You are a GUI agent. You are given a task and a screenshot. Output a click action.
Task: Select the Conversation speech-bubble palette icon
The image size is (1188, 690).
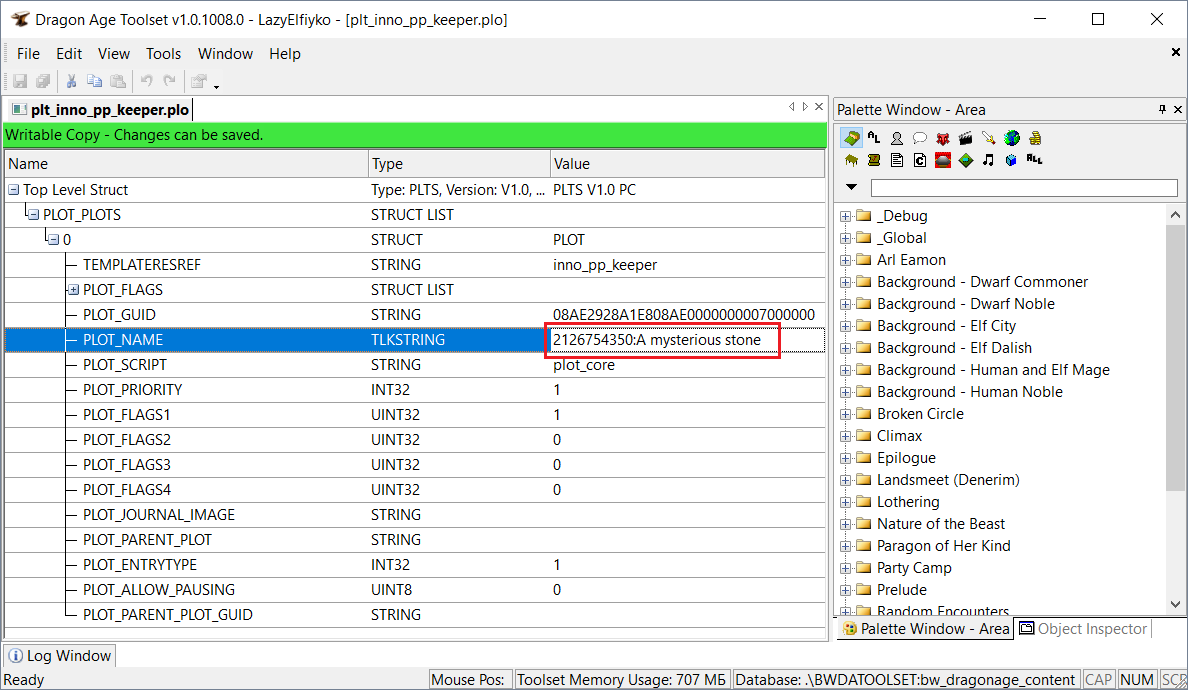tap(920, 138)
